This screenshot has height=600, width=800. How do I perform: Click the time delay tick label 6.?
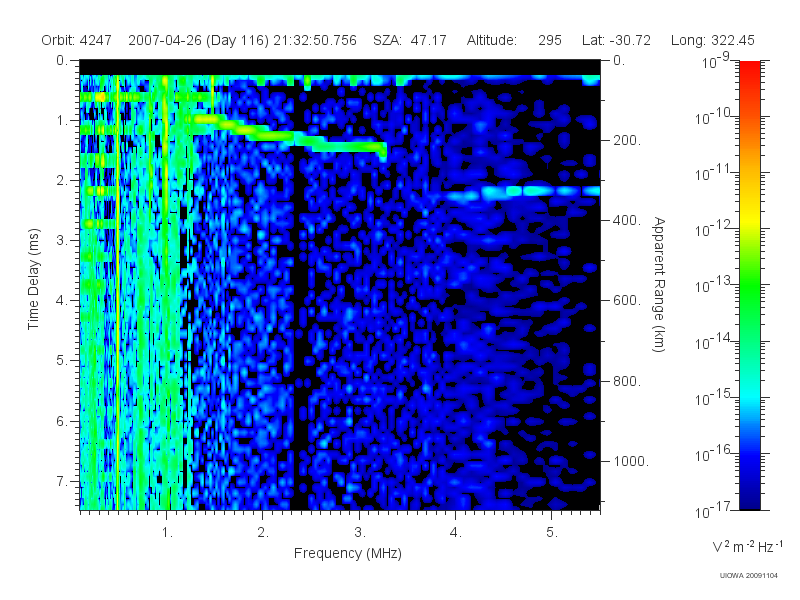pyautogui.click(x=62, y=421)
